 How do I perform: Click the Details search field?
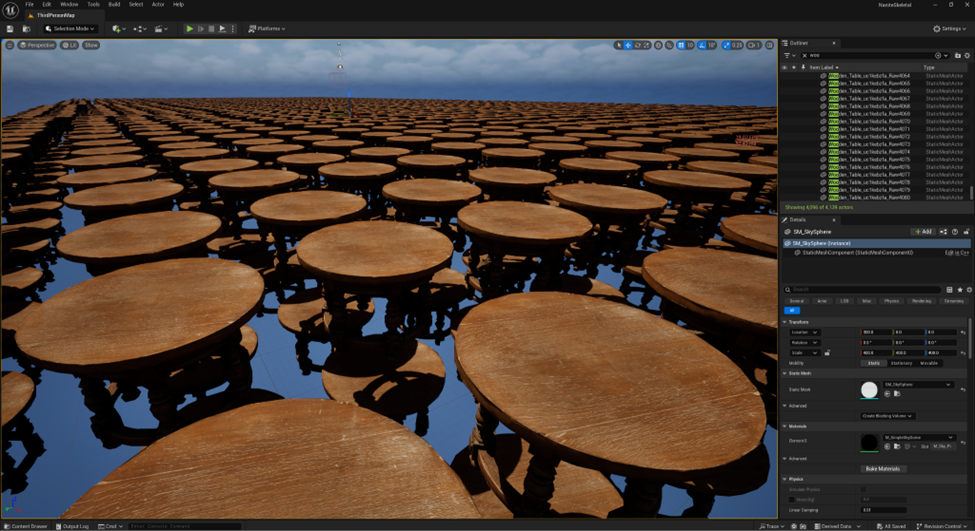pyautogui.click(x=863, y=290)
